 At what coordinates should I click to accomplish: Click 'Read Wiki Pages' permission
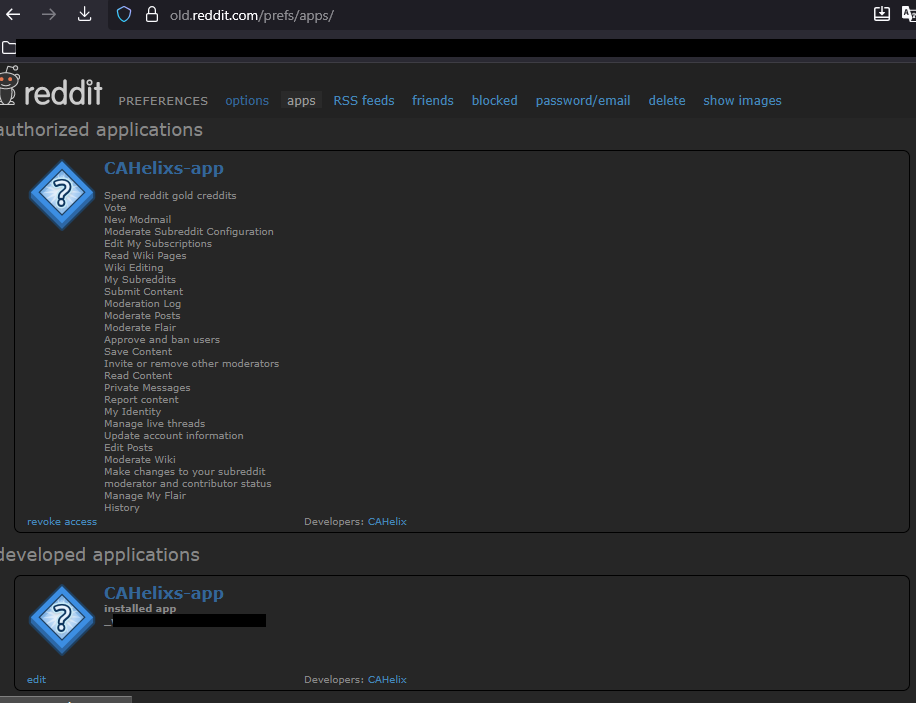point(145,256)
